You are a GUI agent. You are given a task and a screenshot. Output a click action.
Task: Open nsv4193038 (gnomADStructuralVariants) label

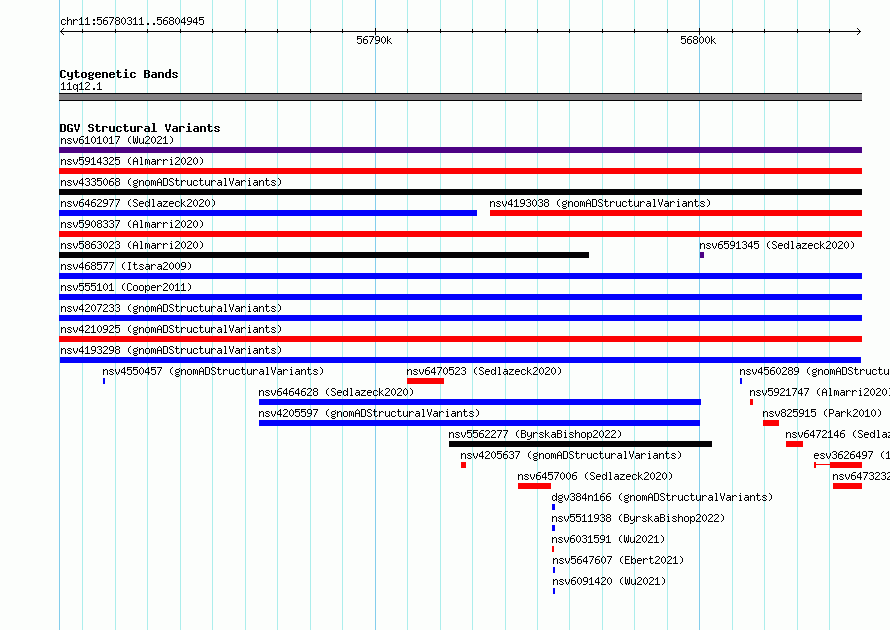(x=600, y=203)
